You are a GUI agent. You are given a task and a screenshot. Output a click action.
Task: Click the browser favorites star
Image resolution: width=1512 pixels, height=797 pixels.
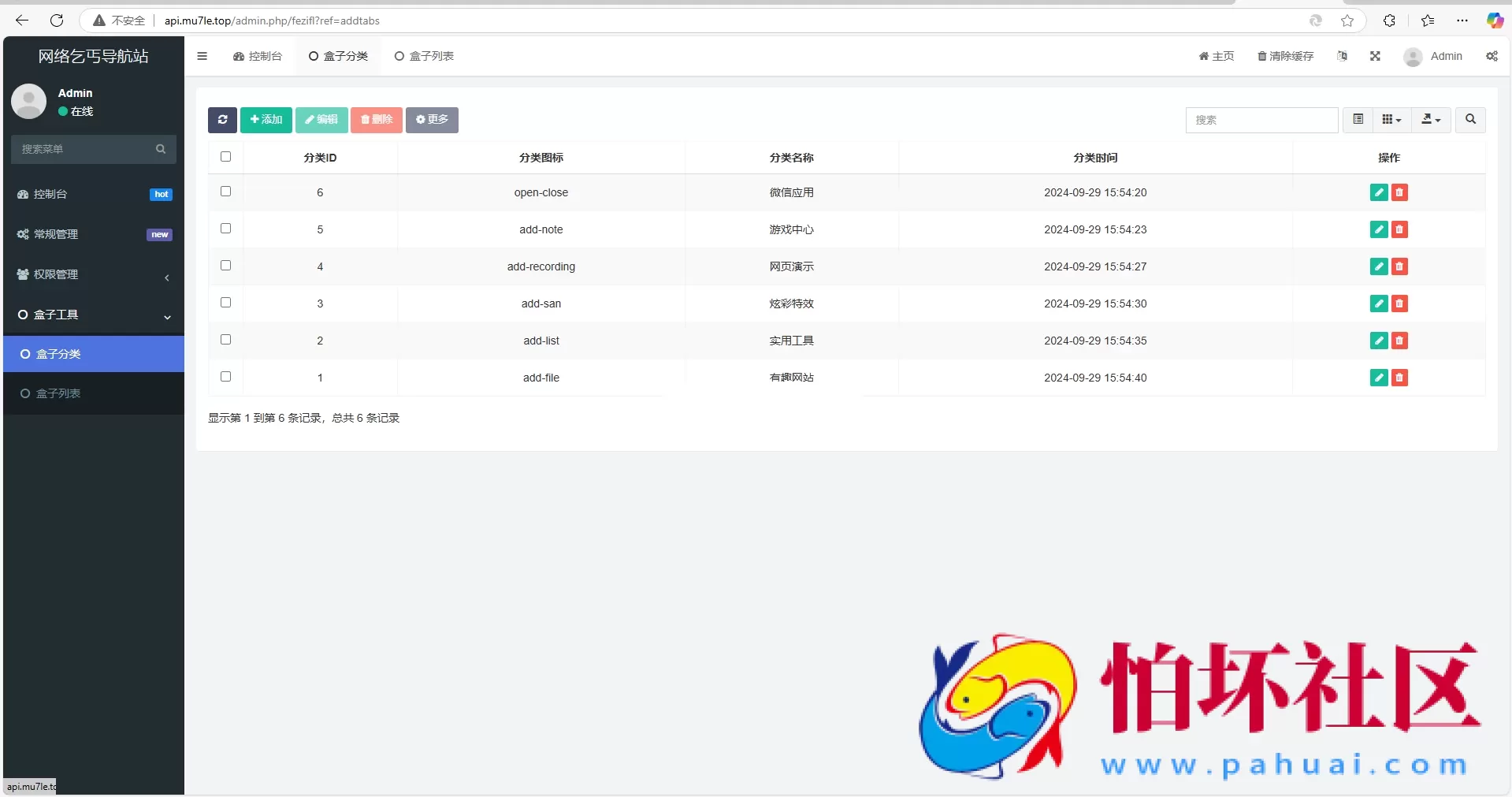click(x=1347, y=20)
